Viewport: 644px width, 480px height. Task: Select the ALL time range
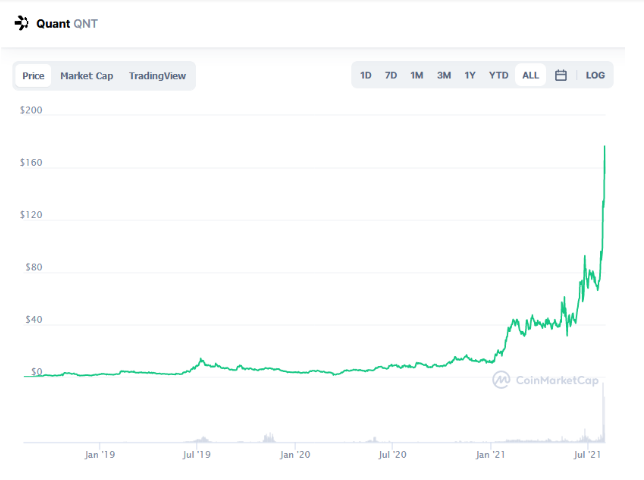530,75
